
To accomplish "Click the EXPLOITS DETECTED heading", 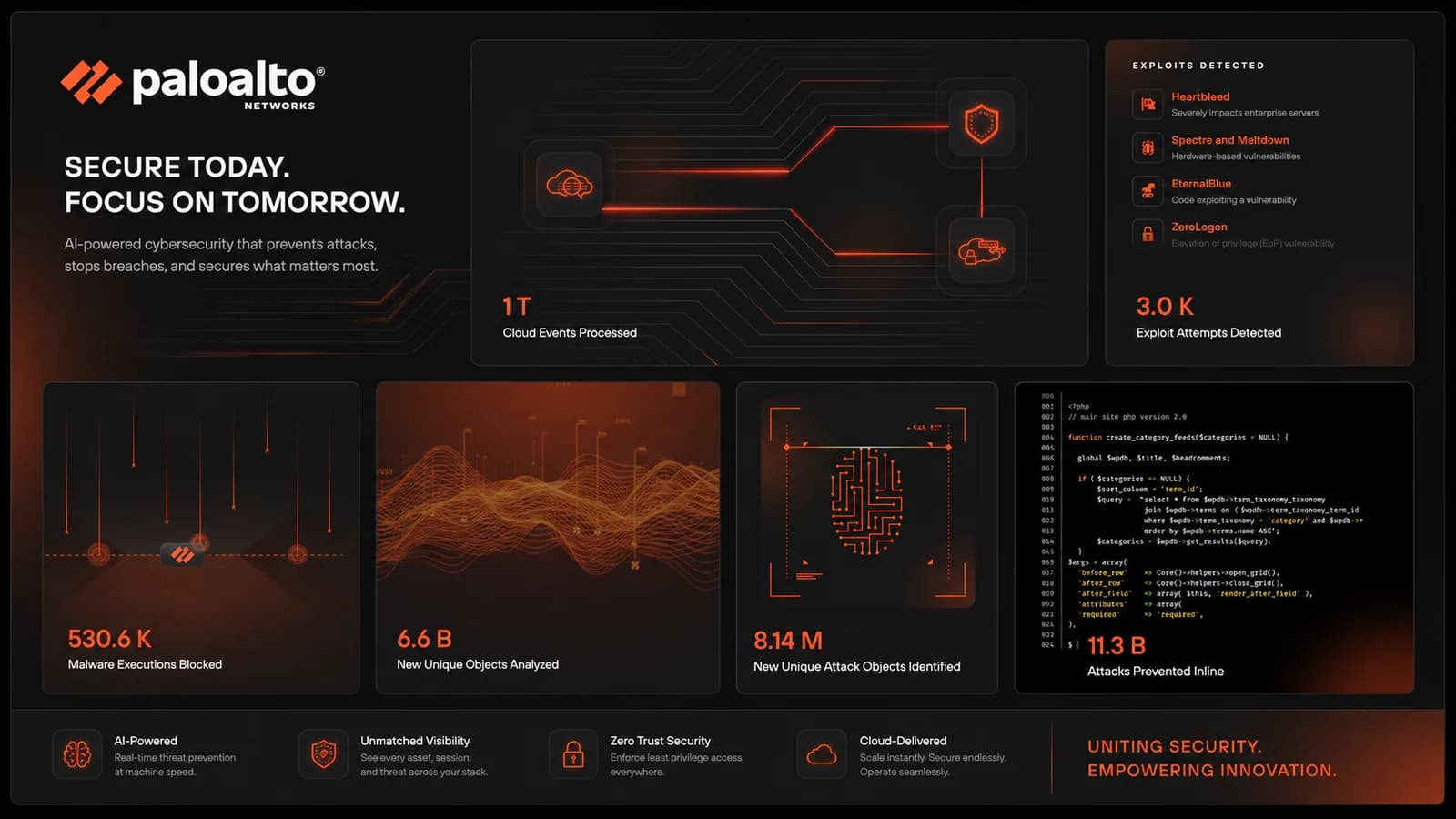I will [1198, 66].
